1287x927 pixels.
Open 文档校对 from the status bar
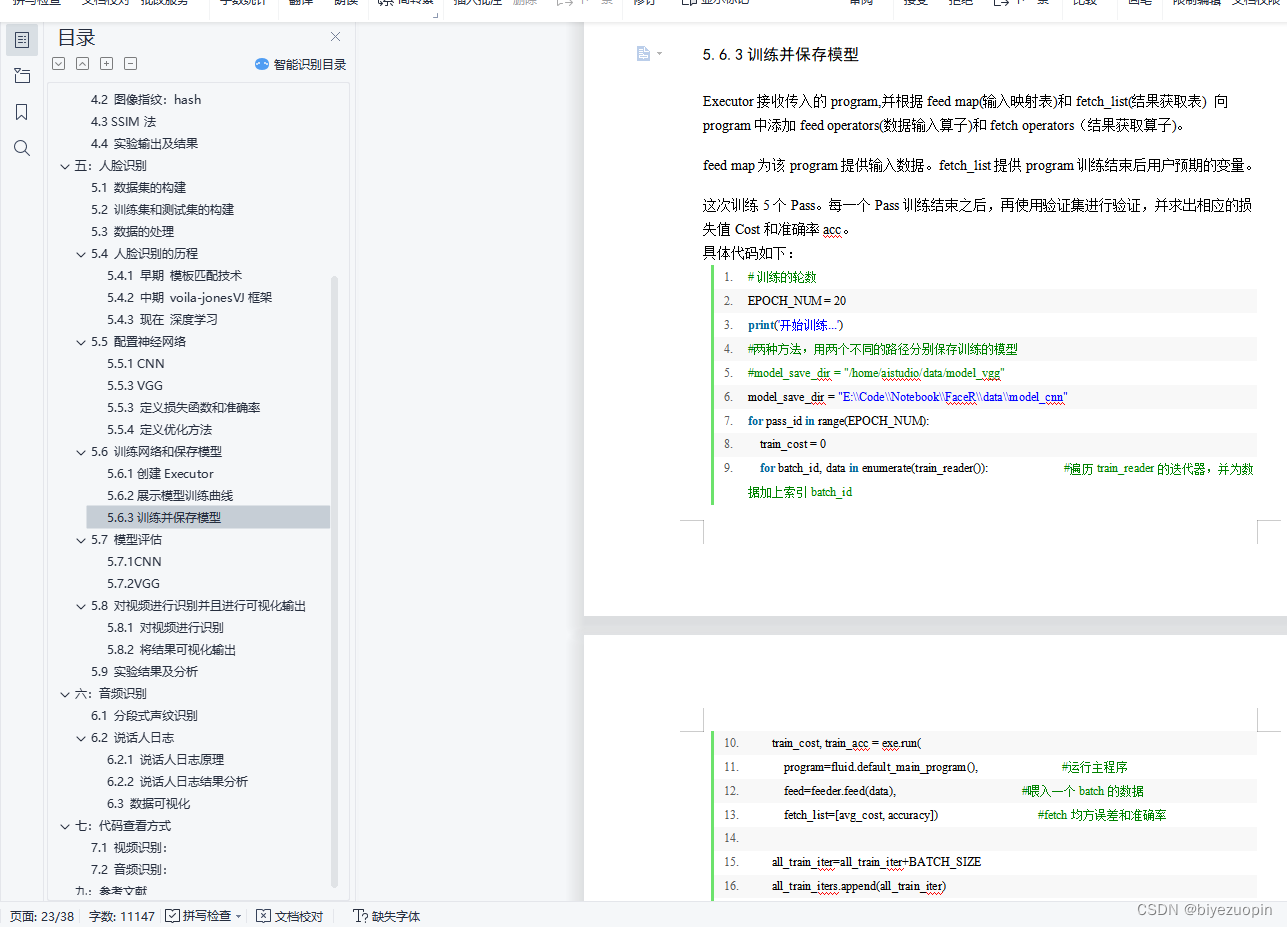[290, 916]
